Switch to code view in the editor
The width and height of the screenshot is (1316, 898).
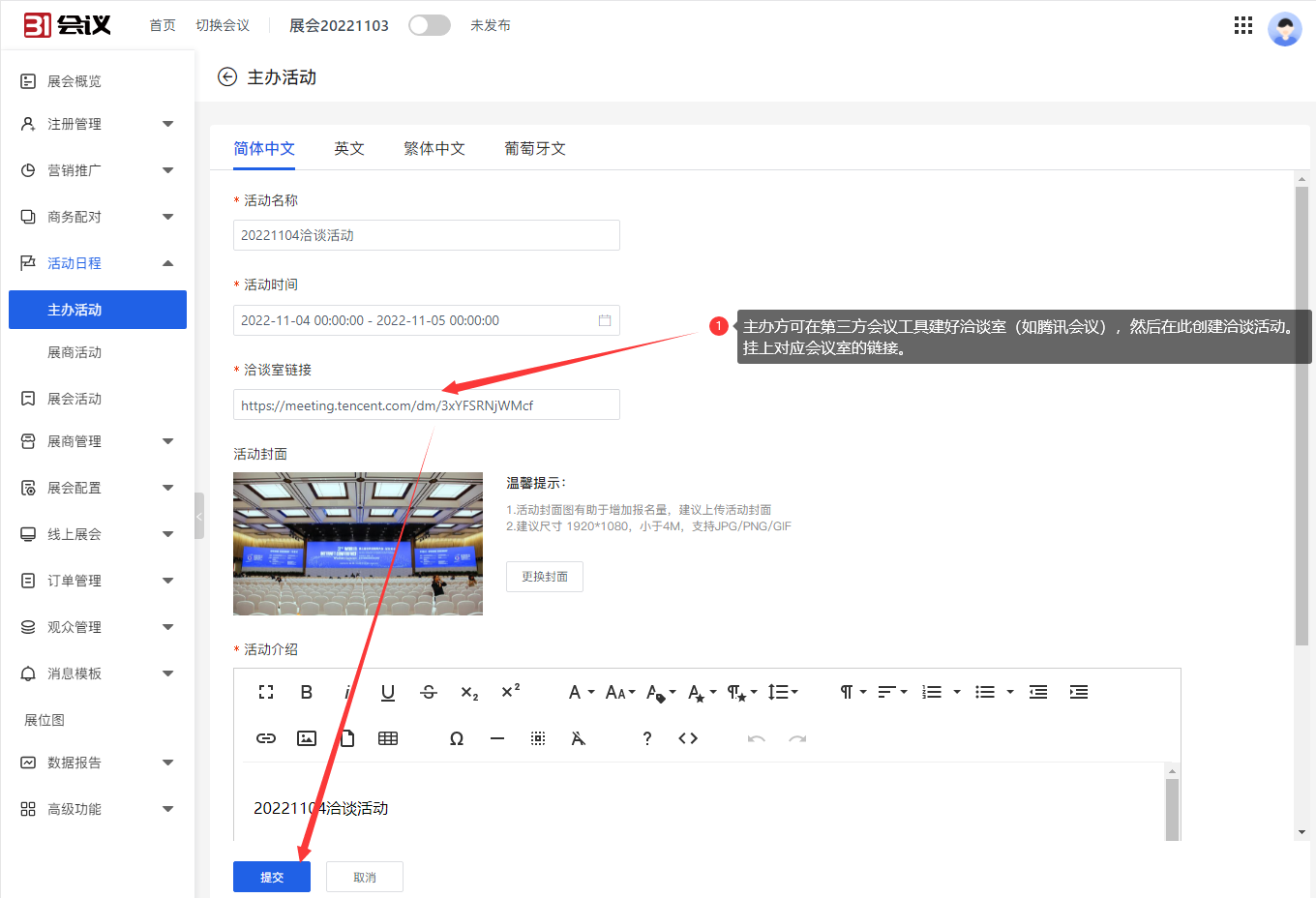tap(688, 738)
